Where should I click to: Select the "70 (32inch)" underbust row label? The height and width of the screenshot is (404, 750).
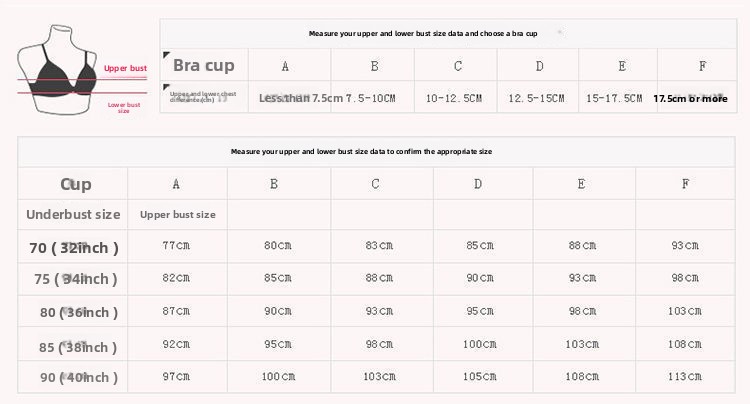coord(74,247)
